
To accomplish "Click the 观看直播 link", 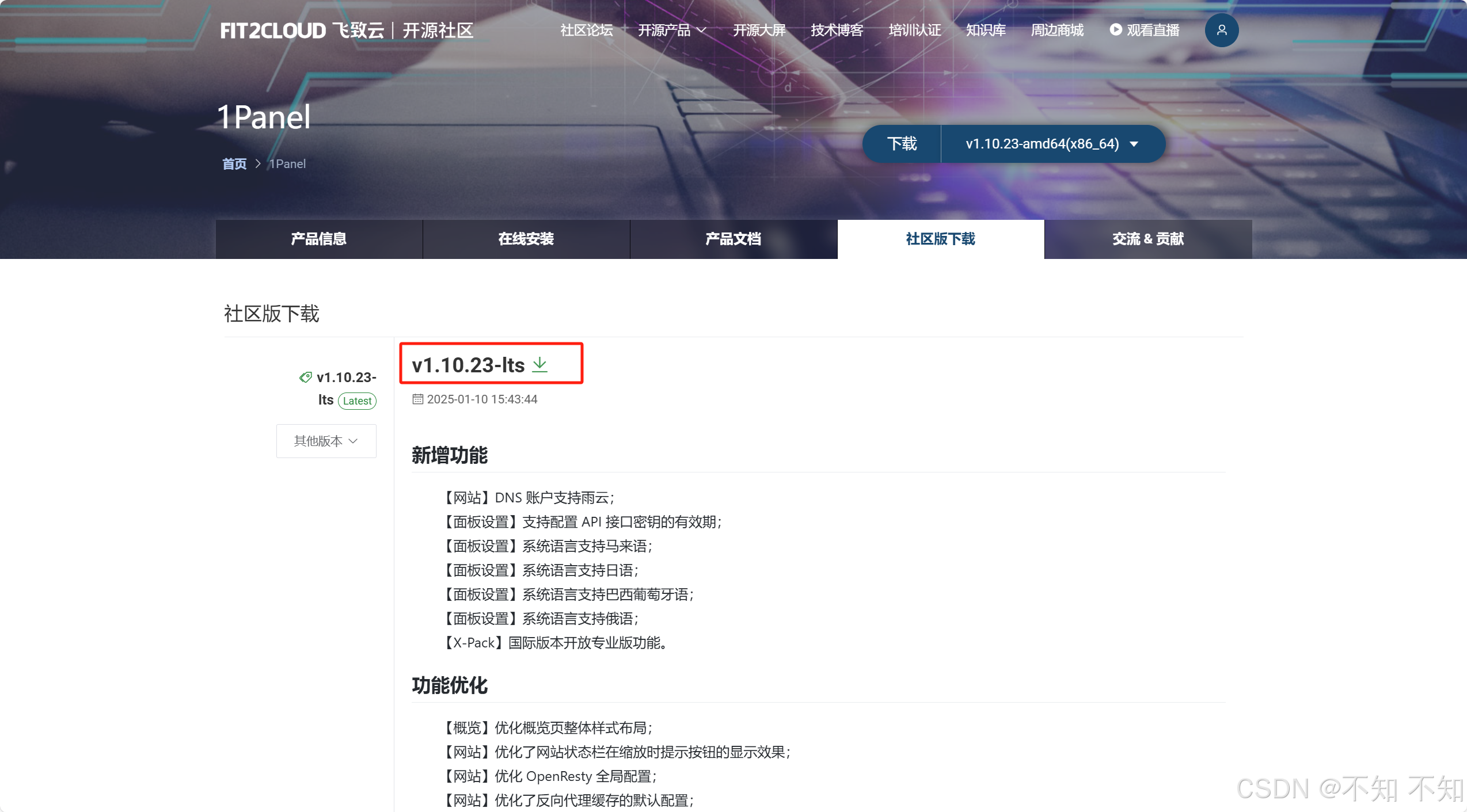I will coord(1153,30).
